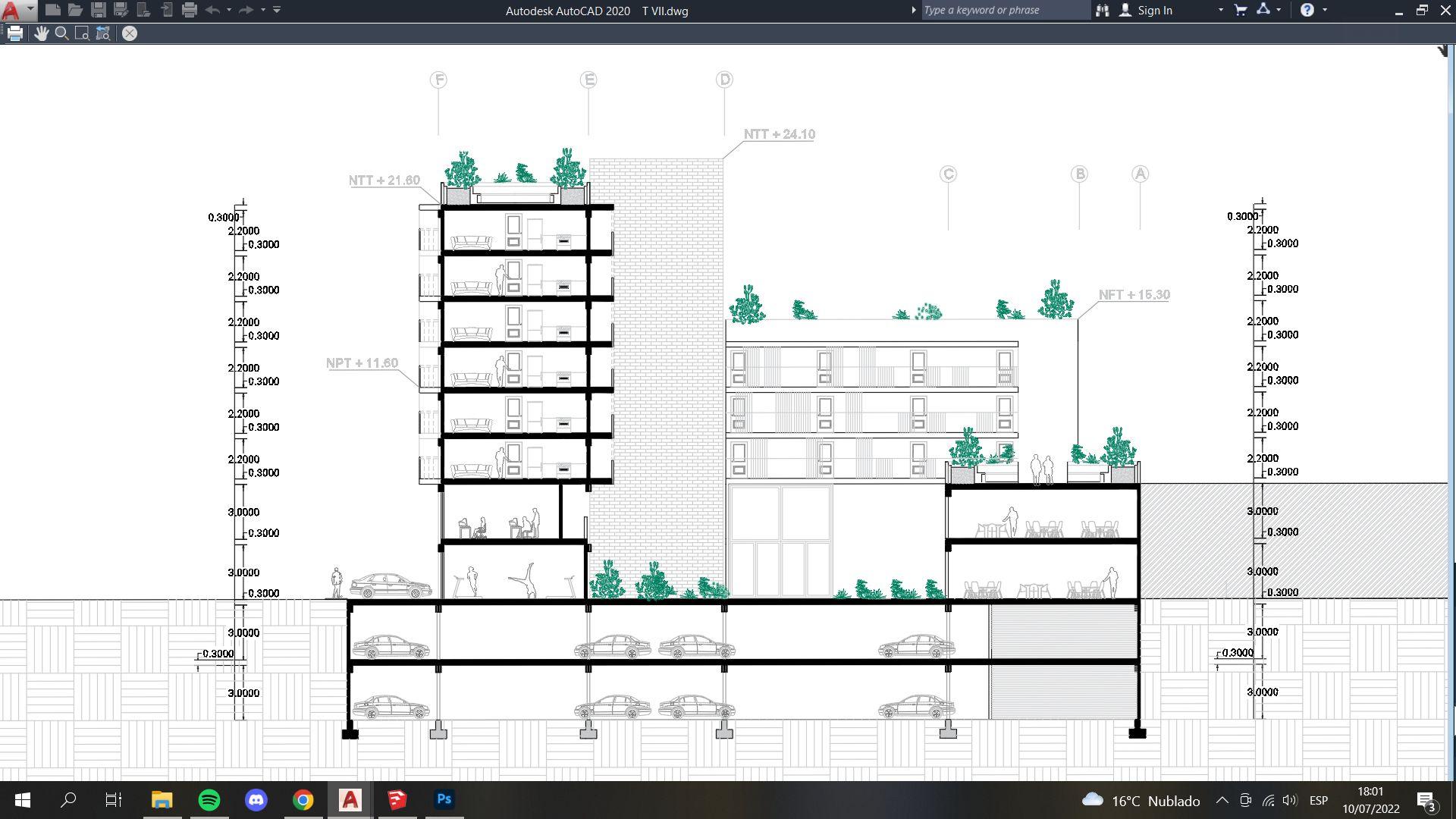
Task: Click the Zoom Original tool
Action: pos(103,33)
